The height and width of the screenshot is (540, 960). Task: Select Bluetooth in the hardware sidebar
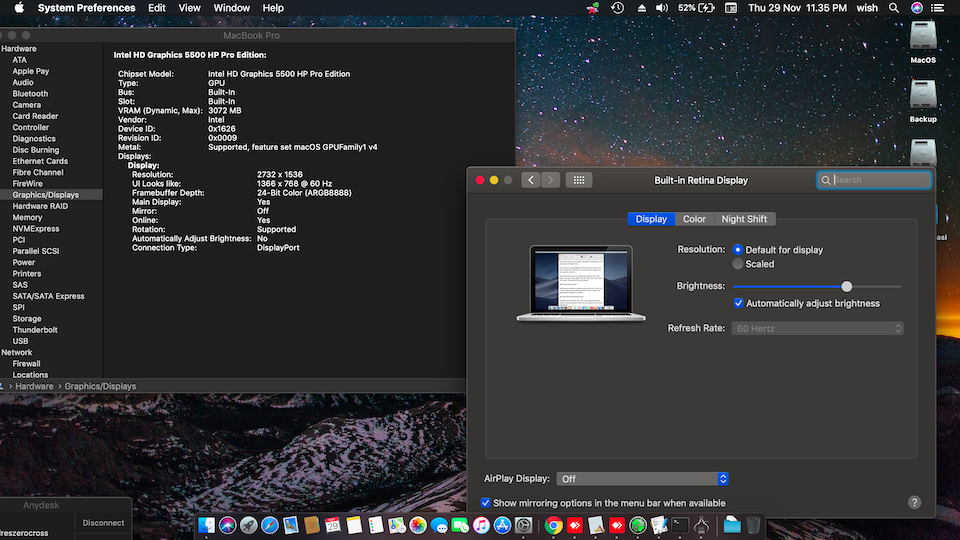(x=30, y=94)
